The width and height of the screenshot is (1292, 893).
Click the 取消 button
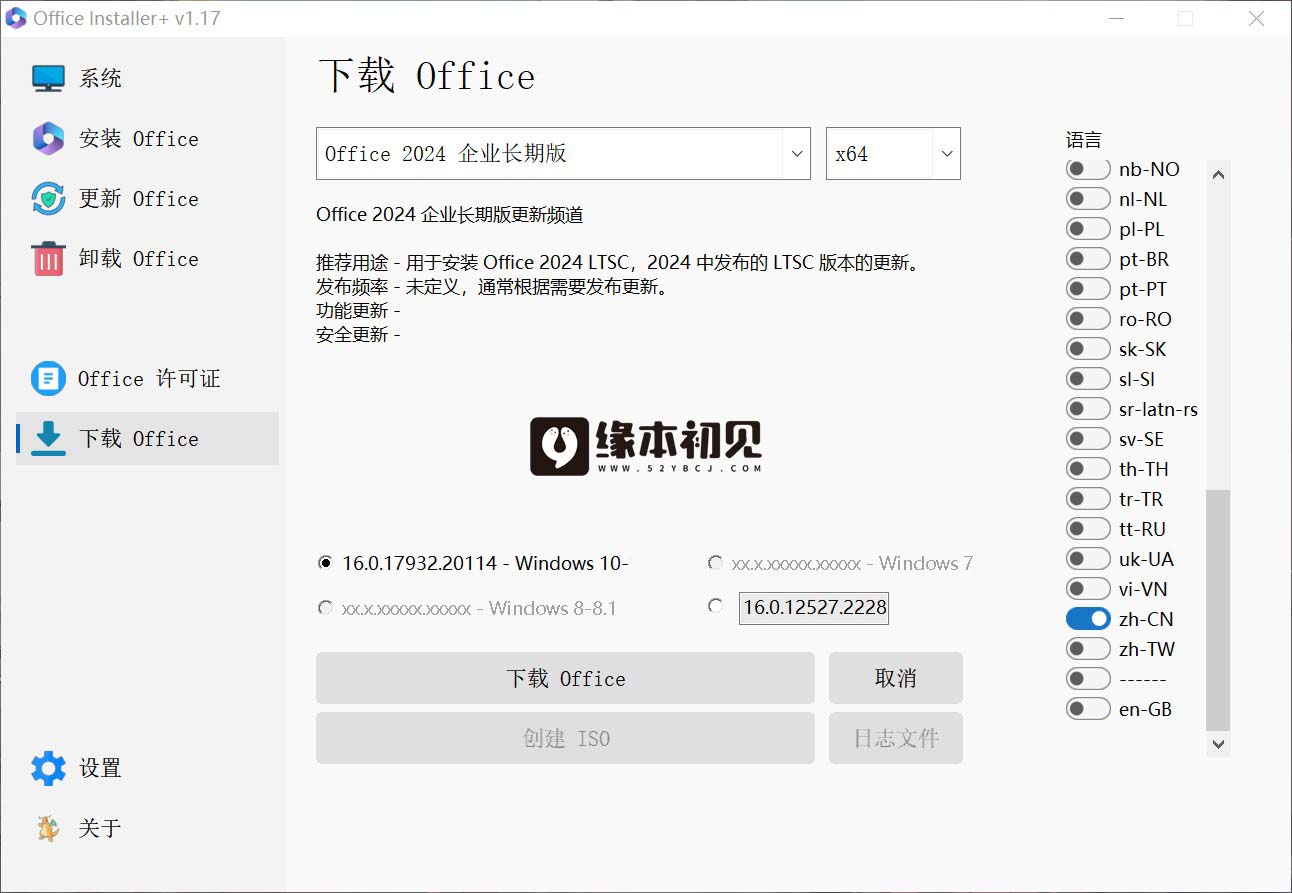(895, 678)
